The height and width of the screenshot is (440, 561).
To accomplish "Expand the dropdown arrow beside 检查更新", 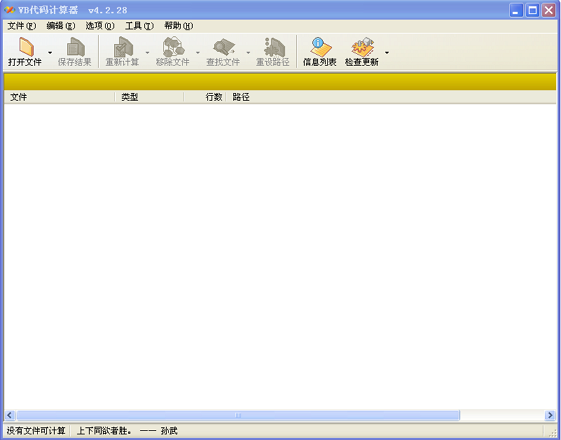I will [387, 53].
